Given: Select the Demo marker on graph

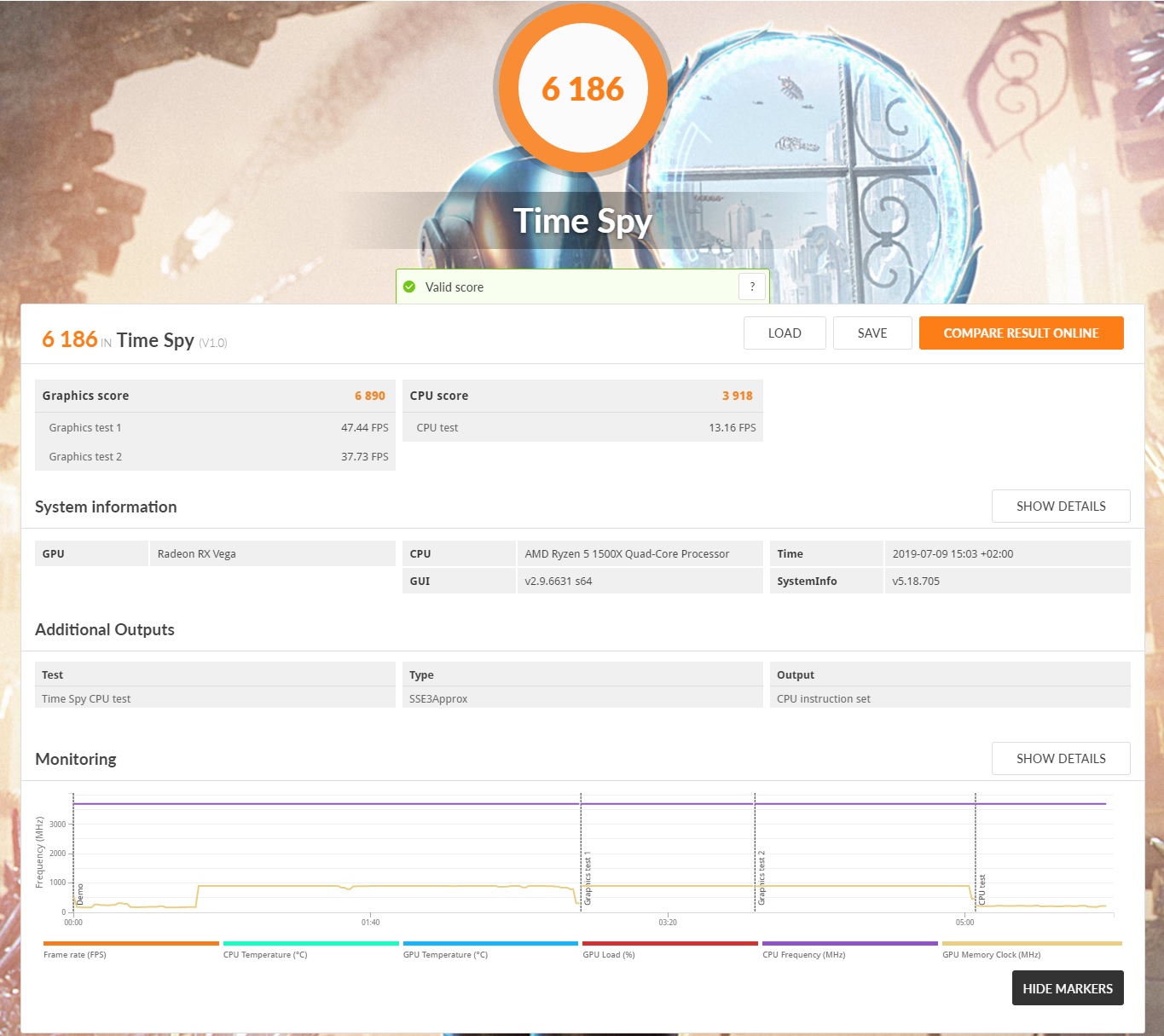Looking at the screenshot, I should coord(80,894).
